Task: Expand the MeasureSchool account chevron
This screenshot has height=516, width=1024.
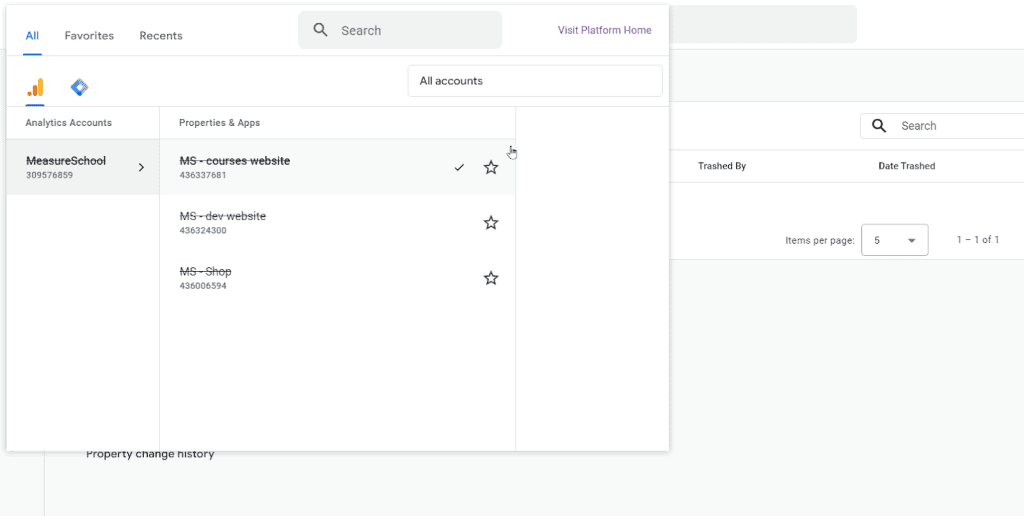Action: (x=141, y=168)
